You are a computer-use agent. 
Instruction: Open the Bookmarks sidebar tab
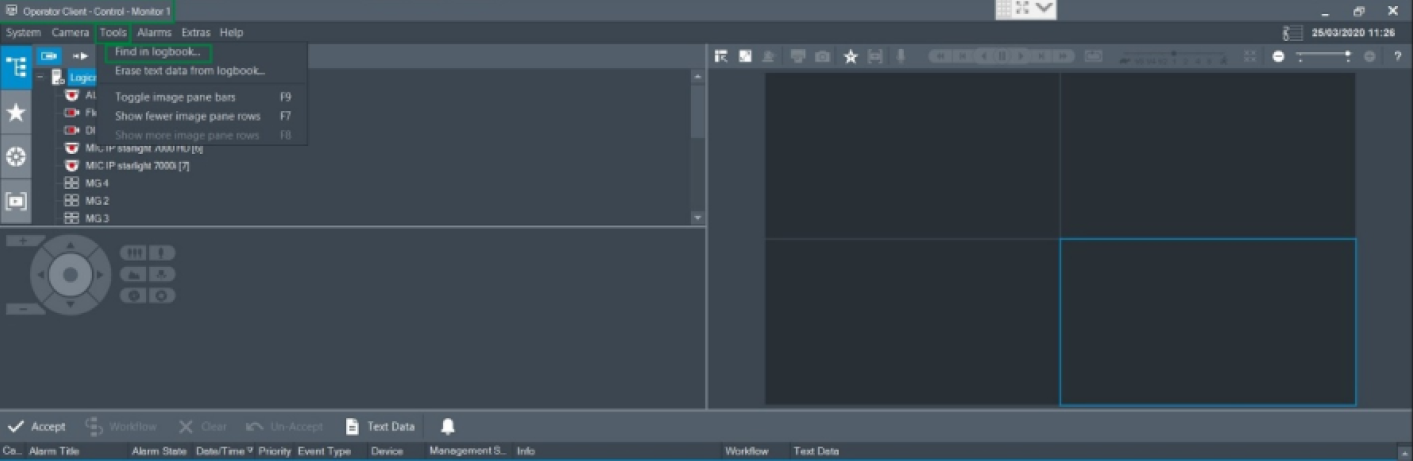[16, 201]
